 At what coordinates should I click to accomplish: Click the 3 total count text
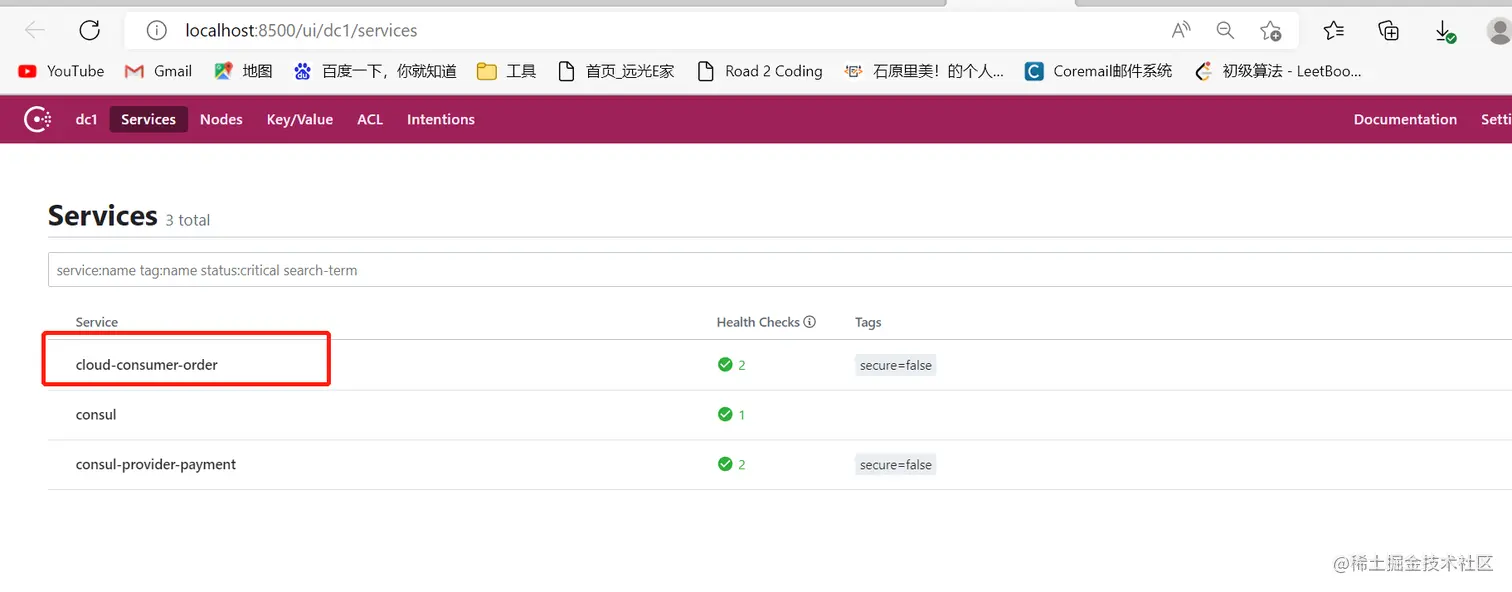tap(188, 220)
